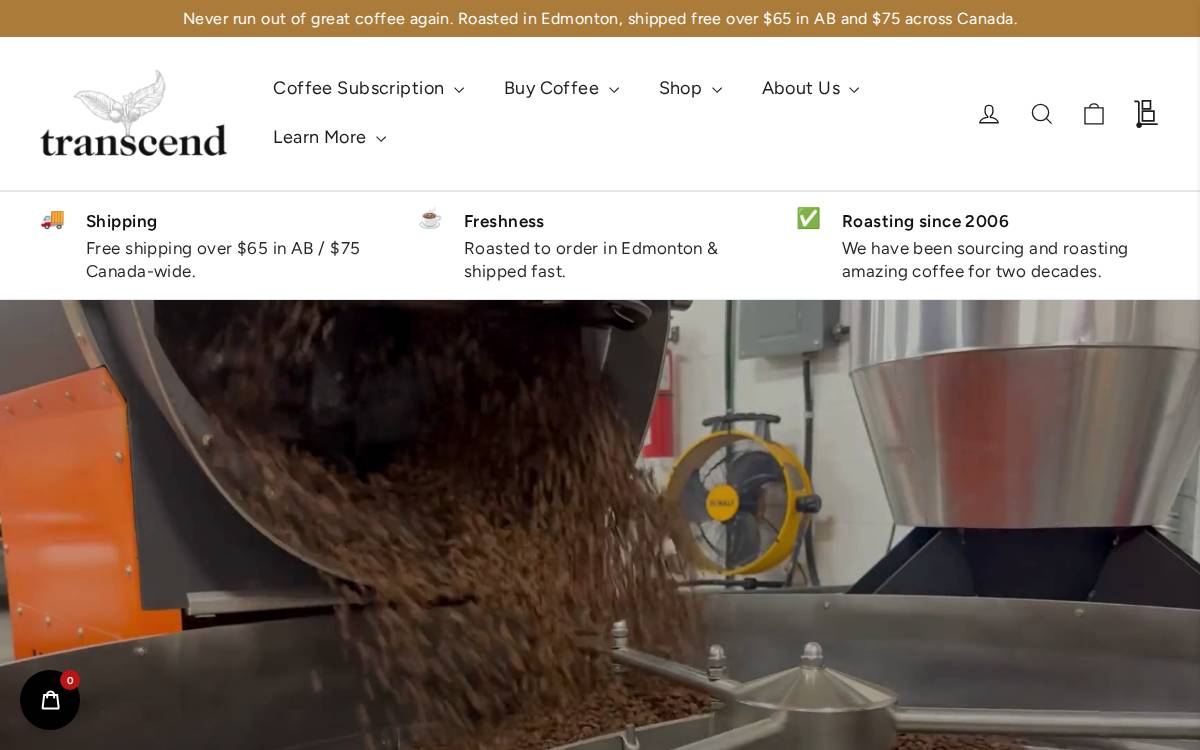1200x750 pixels.
Task: Expand the Buy Coffee chevron
Action: coord(614,90)
